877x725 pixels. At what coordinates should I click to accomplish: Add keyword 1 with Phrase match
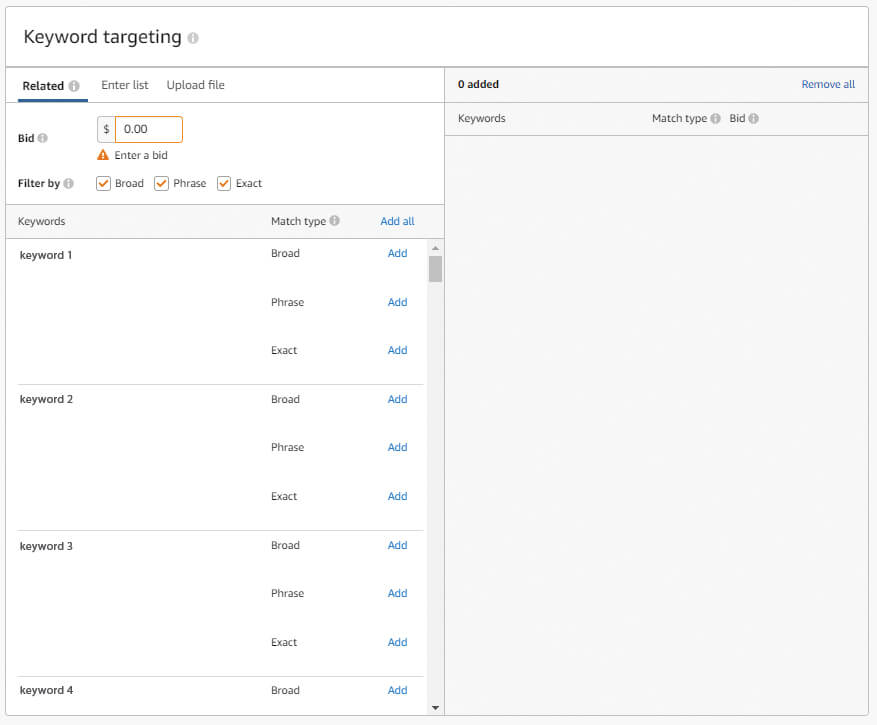coord(398,302)
